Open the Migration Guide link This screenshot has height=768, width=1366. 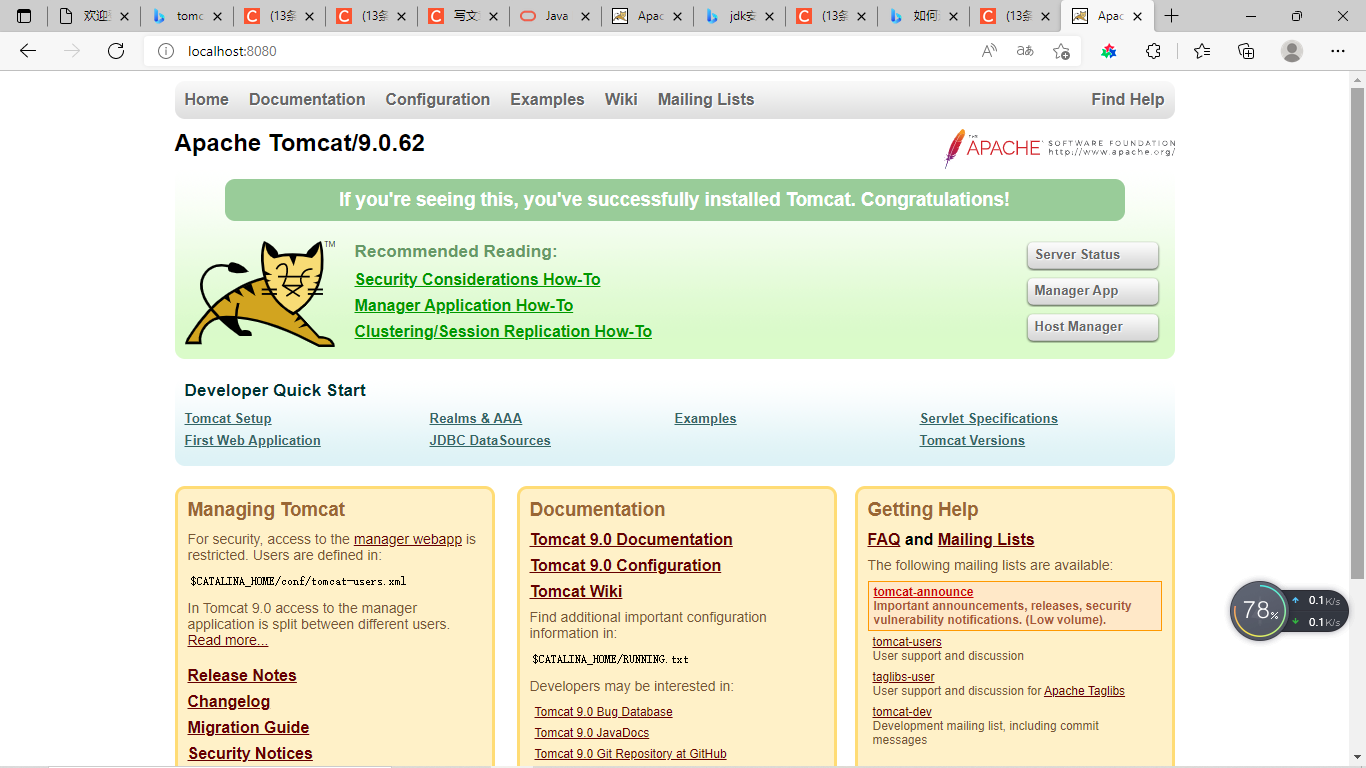click(248, 727)
